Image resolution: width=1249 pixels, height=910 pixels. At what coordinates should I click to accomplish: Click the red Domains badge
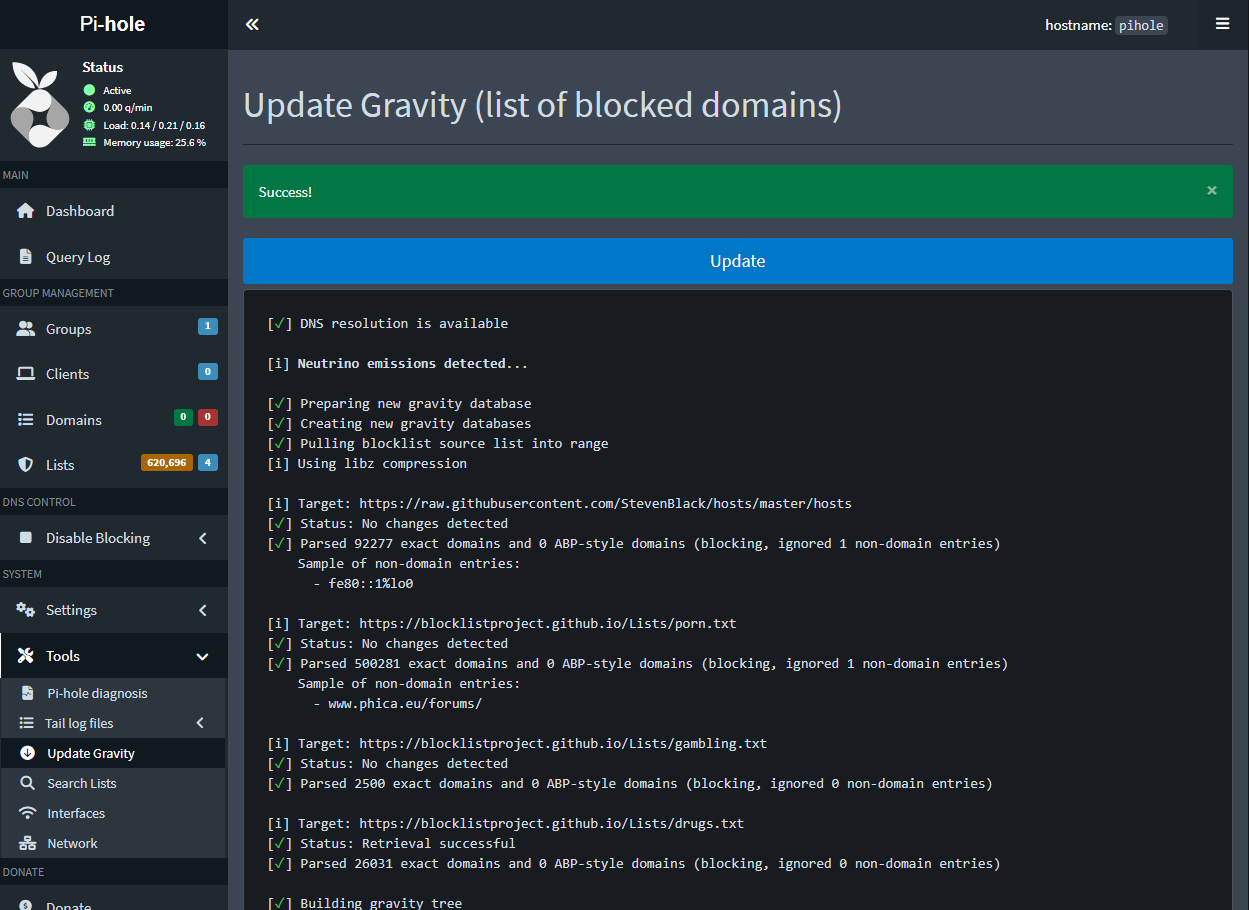point(208,417)
